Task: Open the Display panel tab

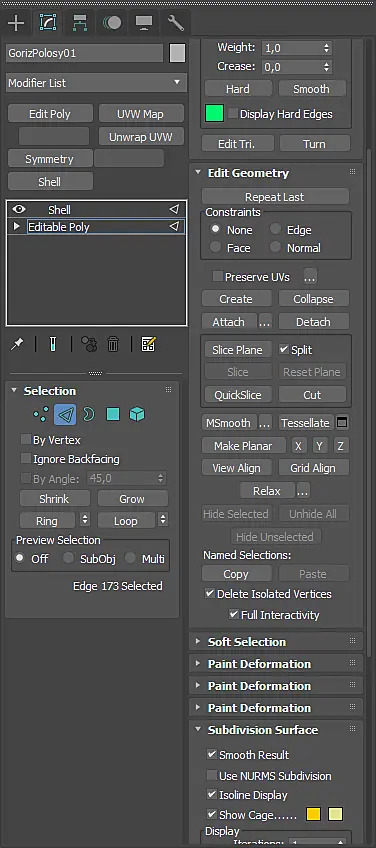Action: (143, 23)
